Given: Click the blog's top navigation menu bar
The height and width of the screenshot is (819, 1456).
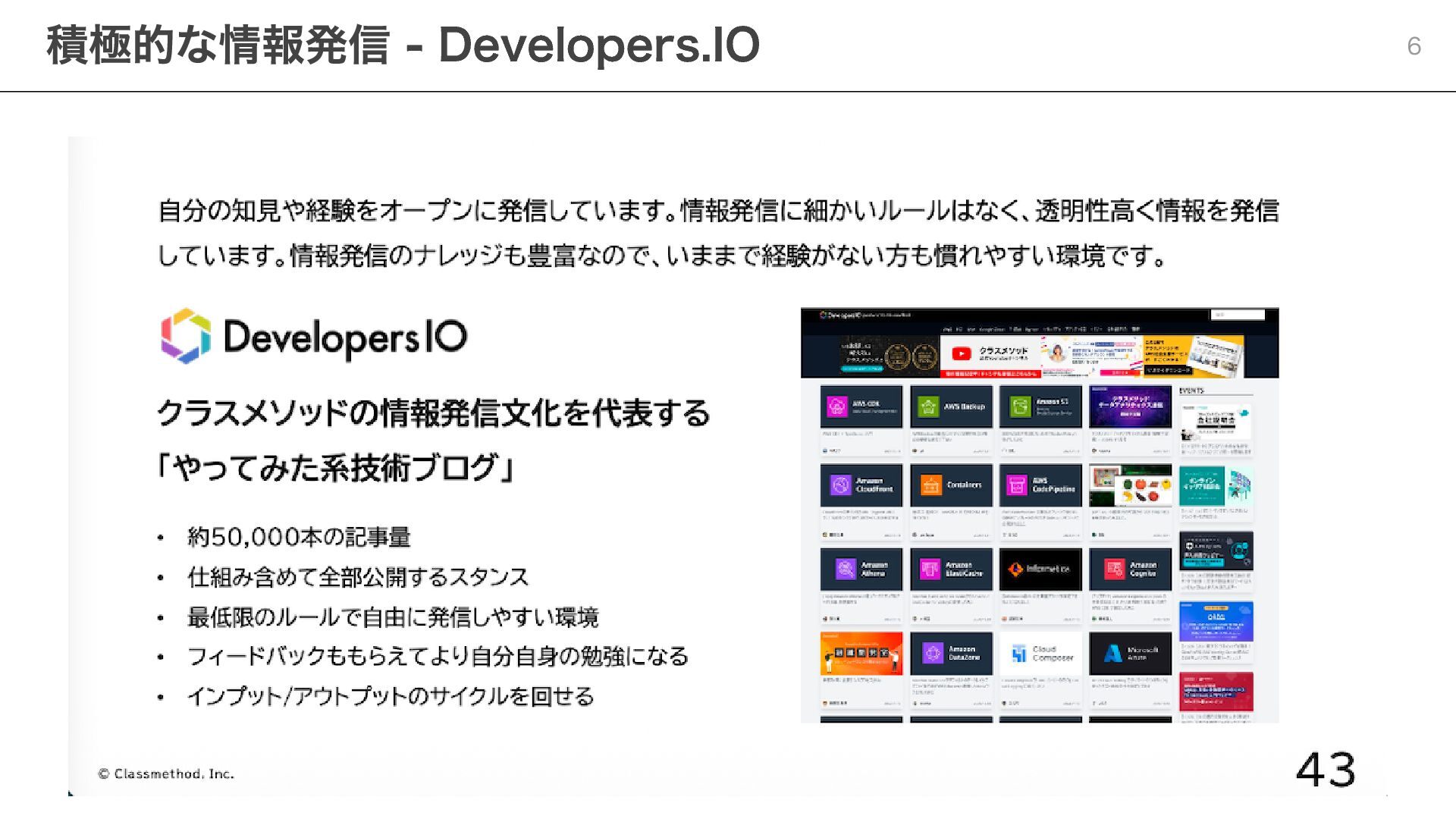Looking at the screenshot, I should (x=1040, y=329).
